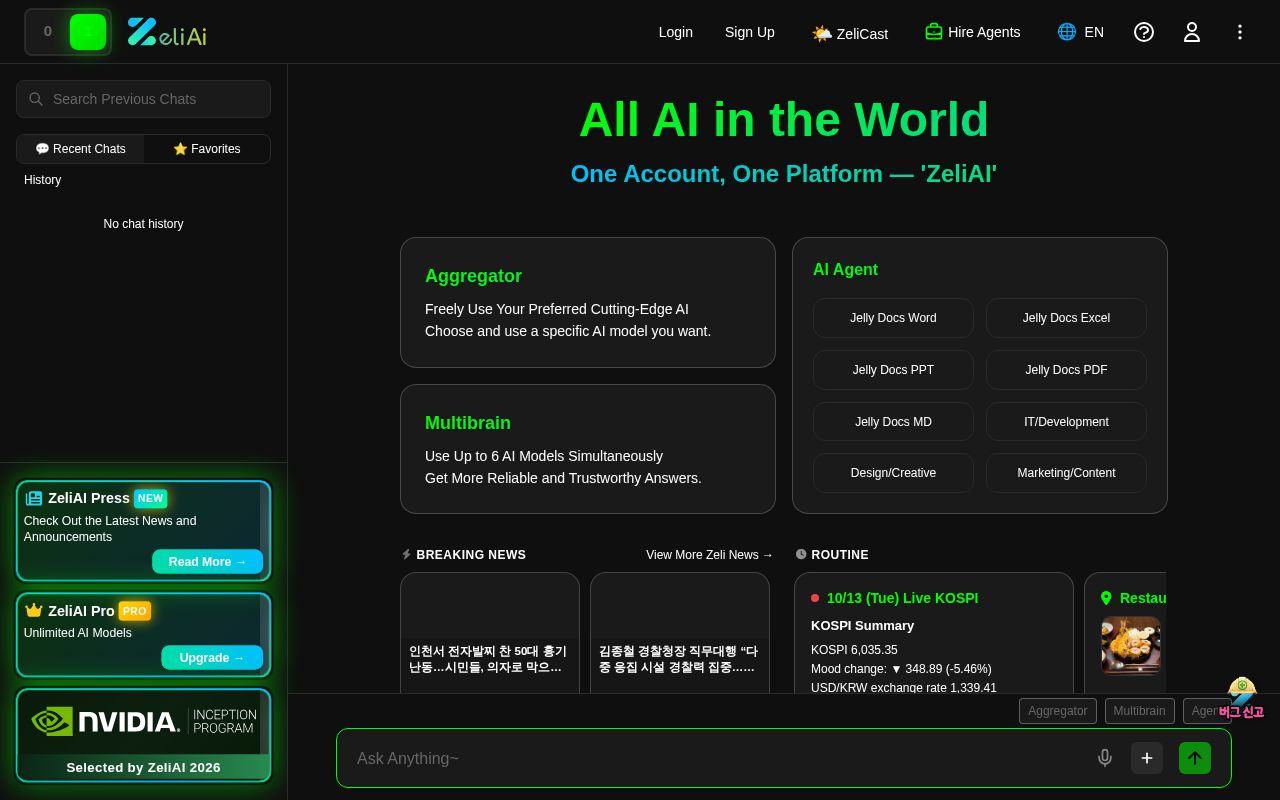Open the EN language selector

pyautogui.click(x=1081, y=32)
